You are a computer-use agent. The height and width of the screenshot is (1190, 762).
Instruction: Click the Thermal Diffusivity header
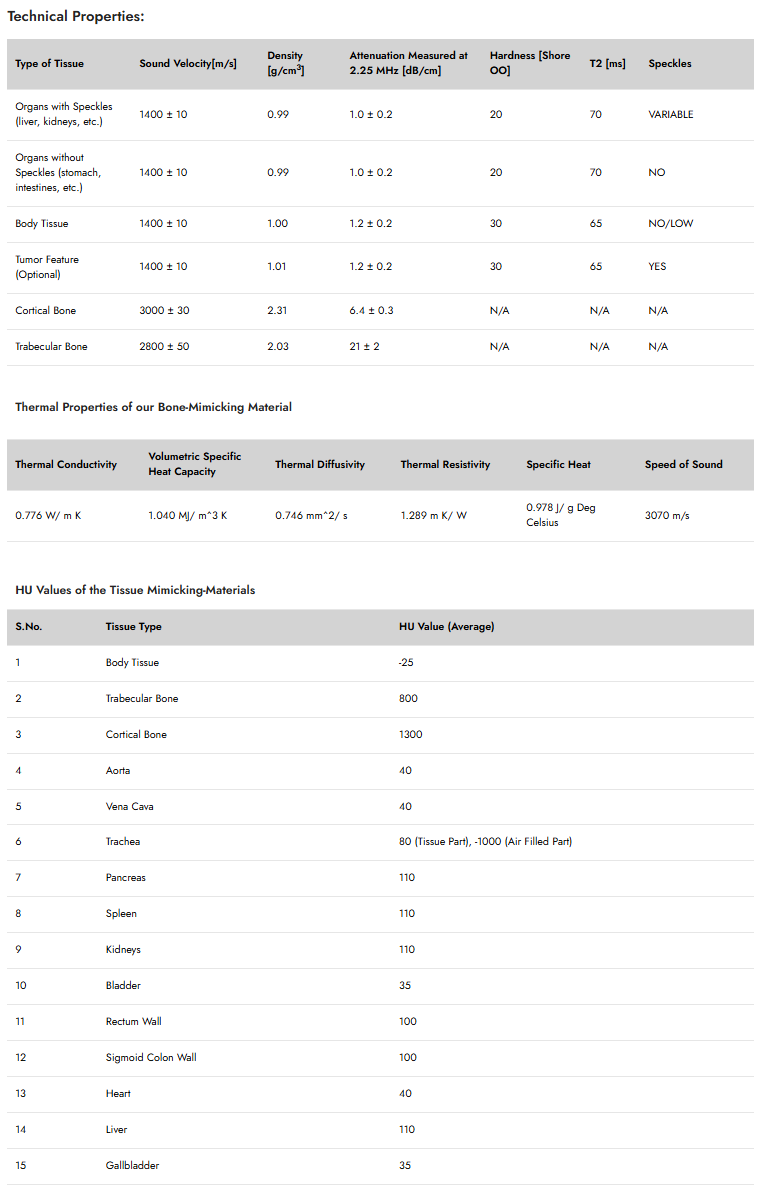(320, 464)
